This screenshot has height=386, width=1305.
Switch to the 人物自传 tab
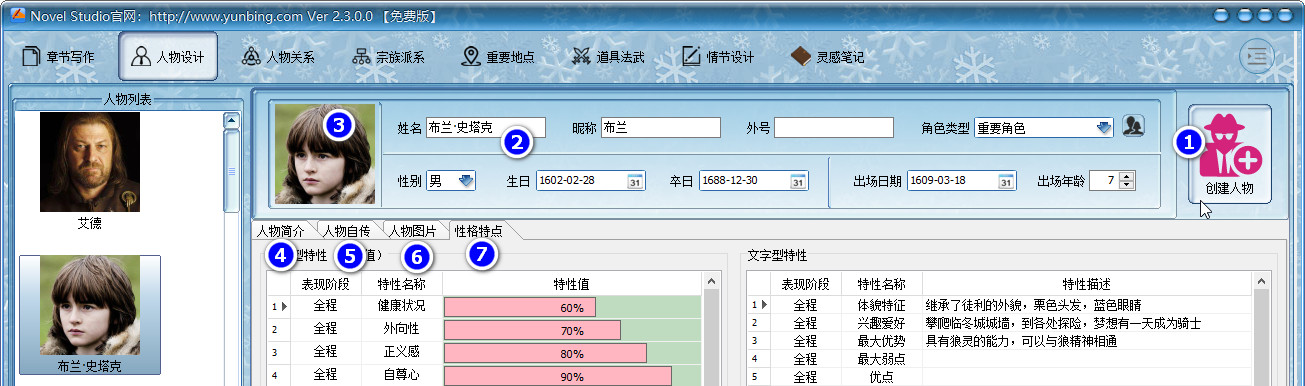coord(346,231)
